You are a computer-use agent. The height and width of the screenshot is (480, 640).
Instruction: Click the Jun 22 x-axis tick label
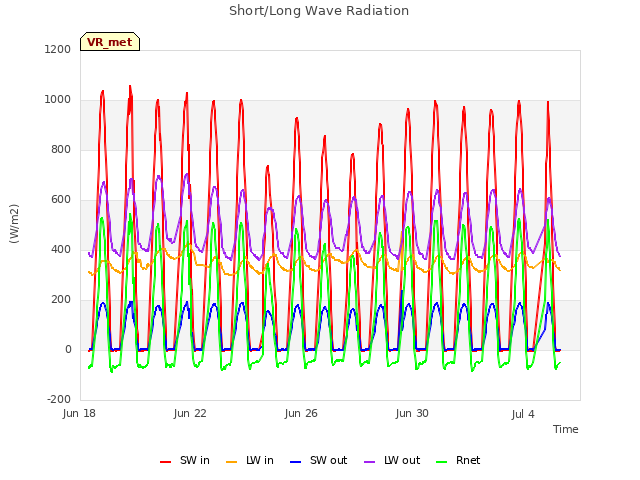[190, 413]
